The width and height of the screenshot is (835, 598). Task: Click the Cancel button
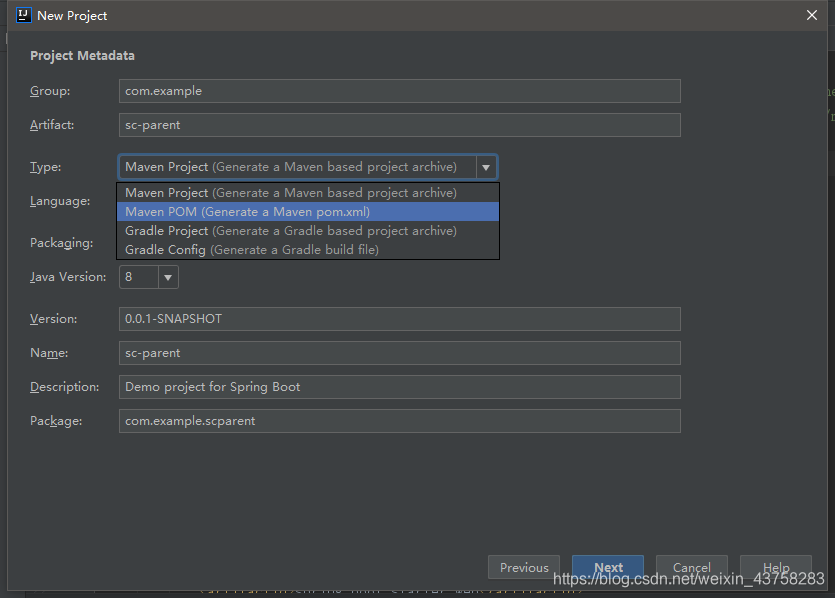point(692,568)
